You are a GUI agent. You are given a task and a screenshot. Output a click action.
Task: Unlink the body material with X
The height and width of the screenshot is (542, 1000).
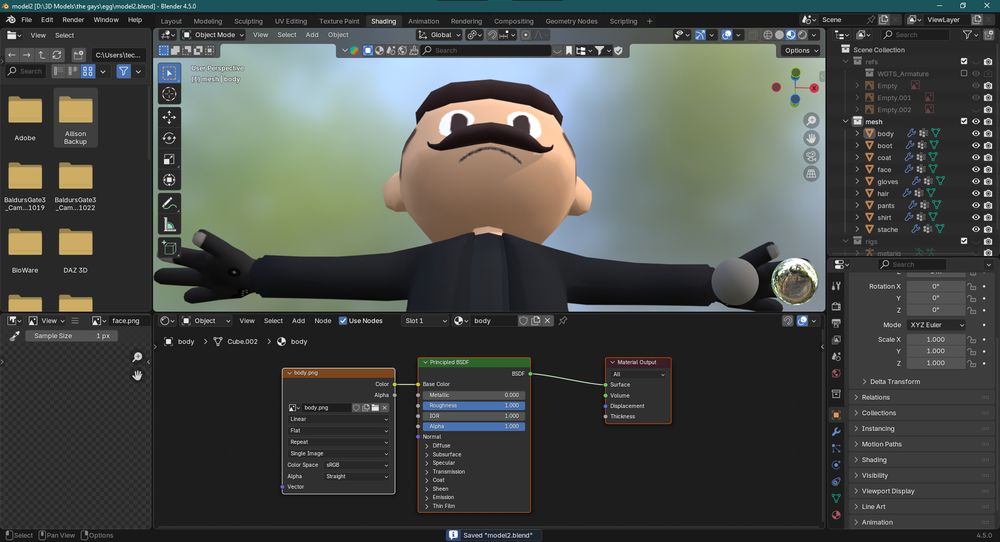547,321
